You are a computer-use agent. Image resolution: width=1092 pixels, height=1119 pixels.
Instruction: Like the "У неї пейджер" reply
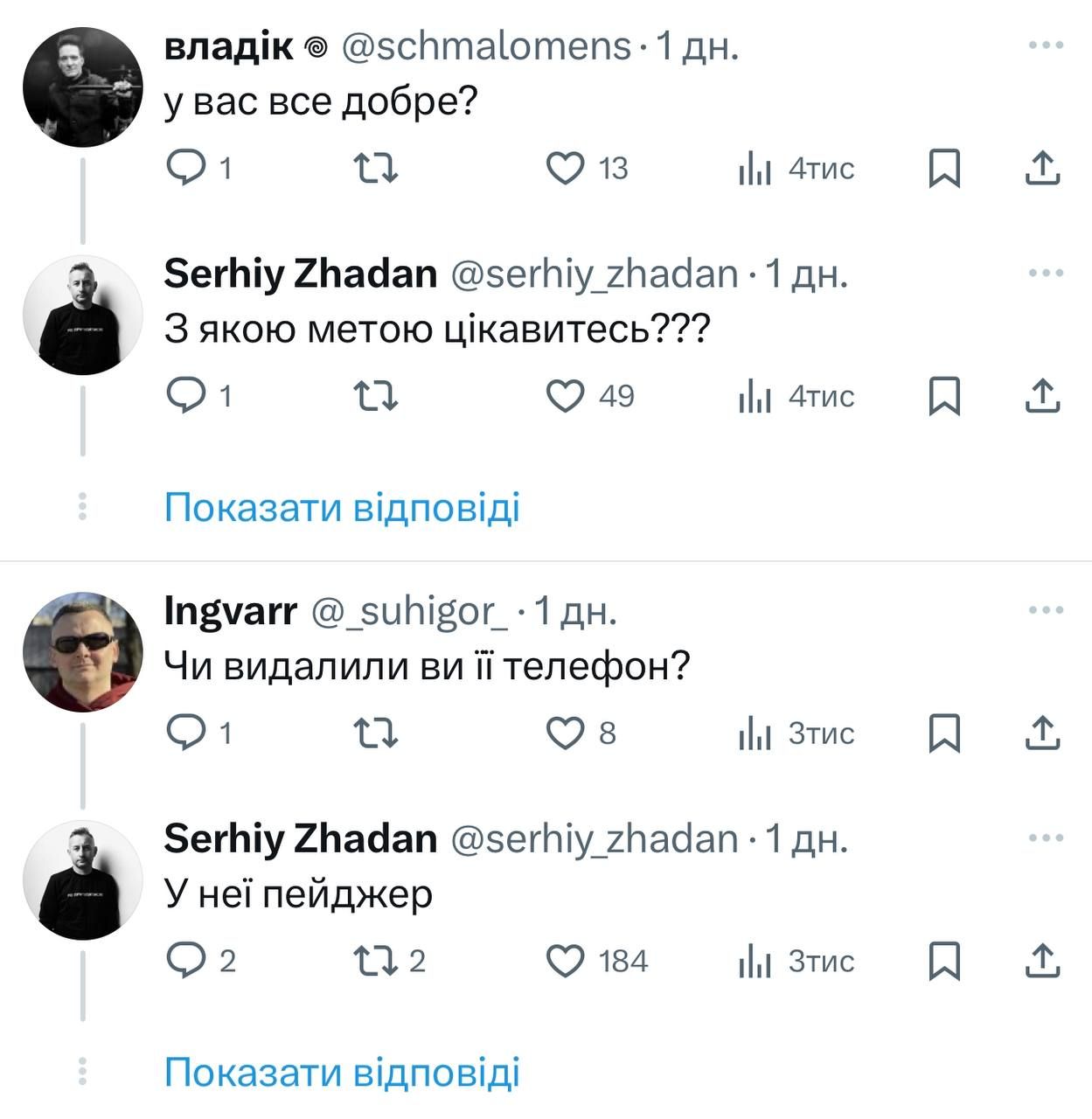coord(565,961)
